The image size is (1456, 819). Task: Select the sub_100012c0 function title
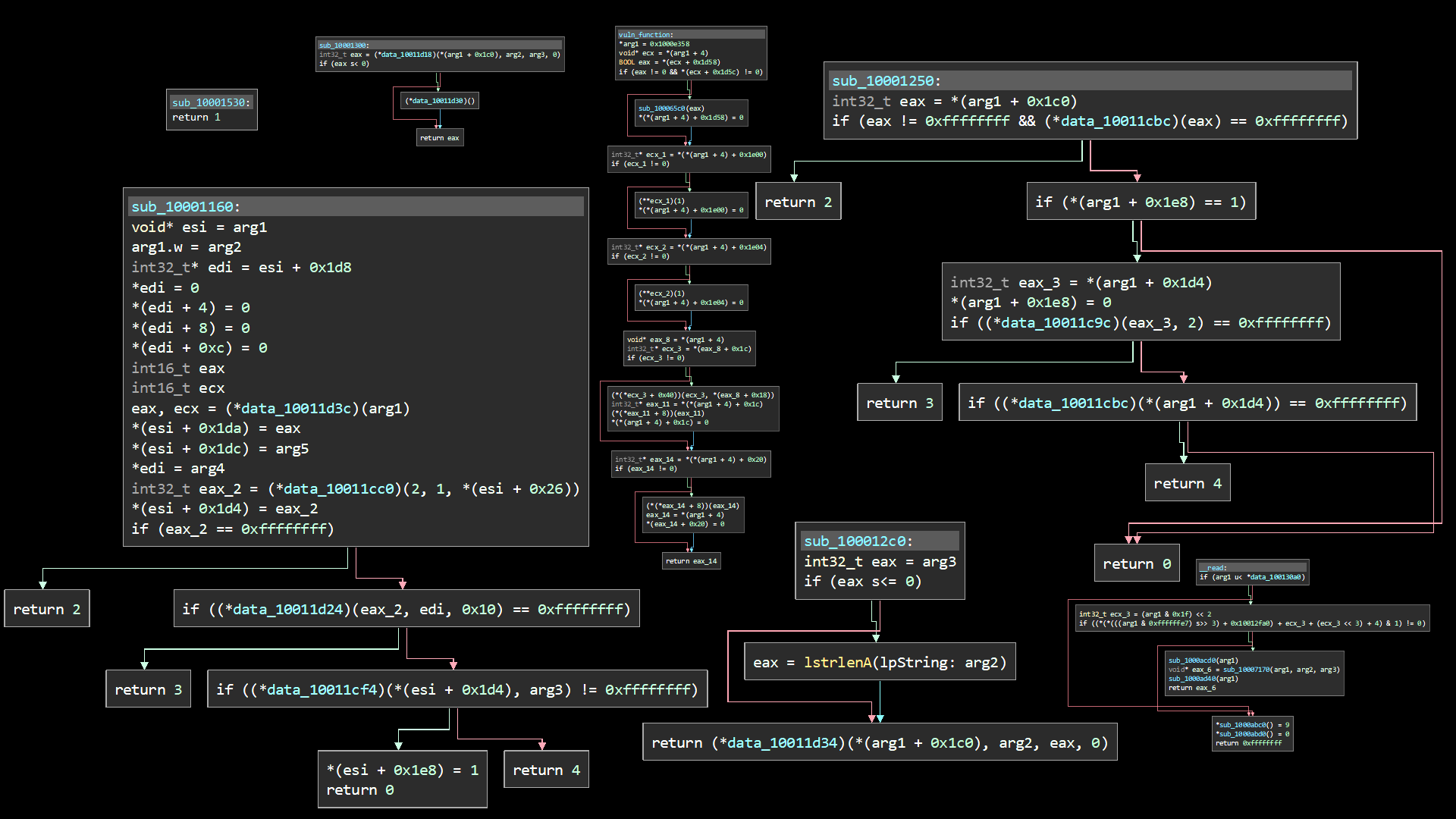[858, 541]
